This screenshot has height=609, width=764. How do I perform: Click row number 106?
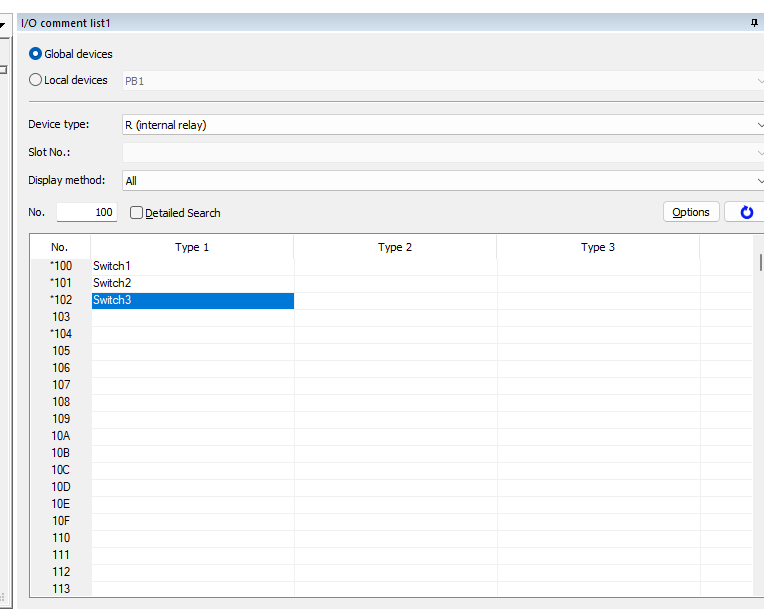61,368
